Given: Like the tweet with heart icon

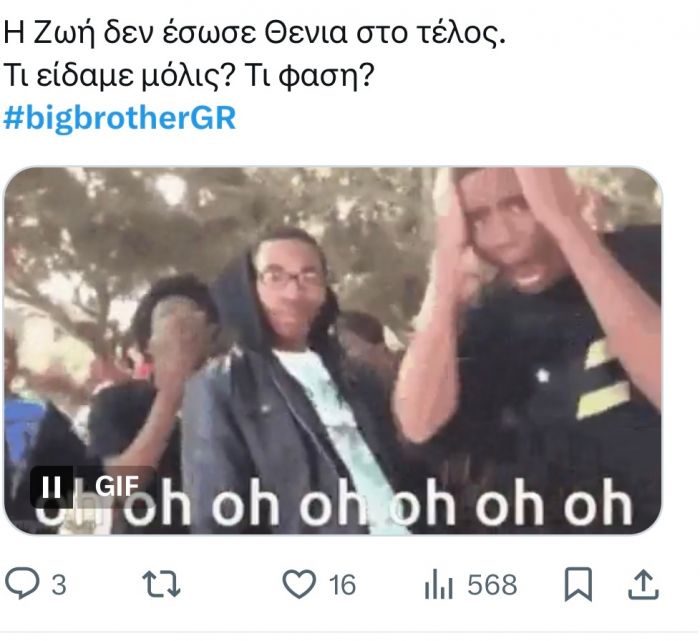Looking at the screenshot, I should pos(299,584).
